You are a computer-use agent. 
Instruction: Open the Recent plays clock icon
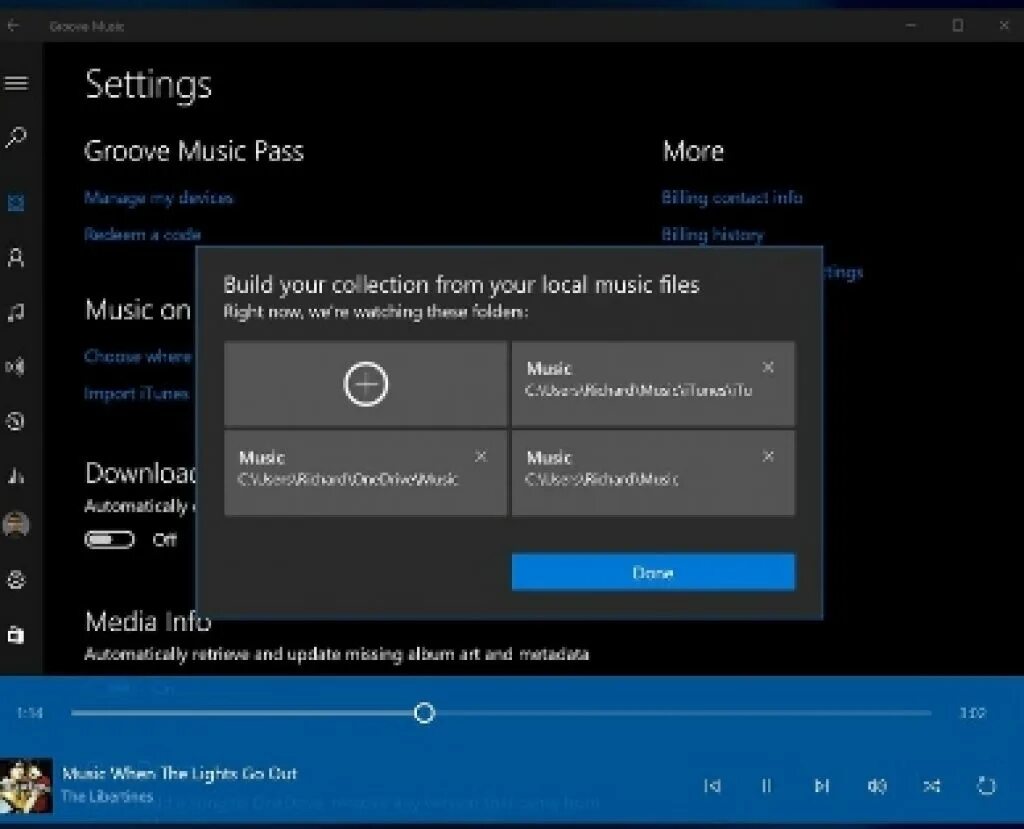[16, 421]
